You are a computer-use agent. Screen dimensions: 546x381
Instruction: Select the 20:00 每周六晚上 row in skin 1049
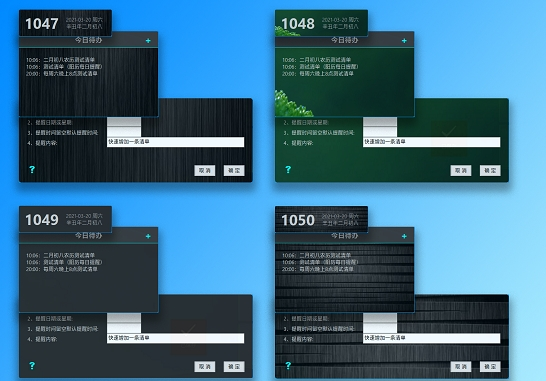coord(62,270)
